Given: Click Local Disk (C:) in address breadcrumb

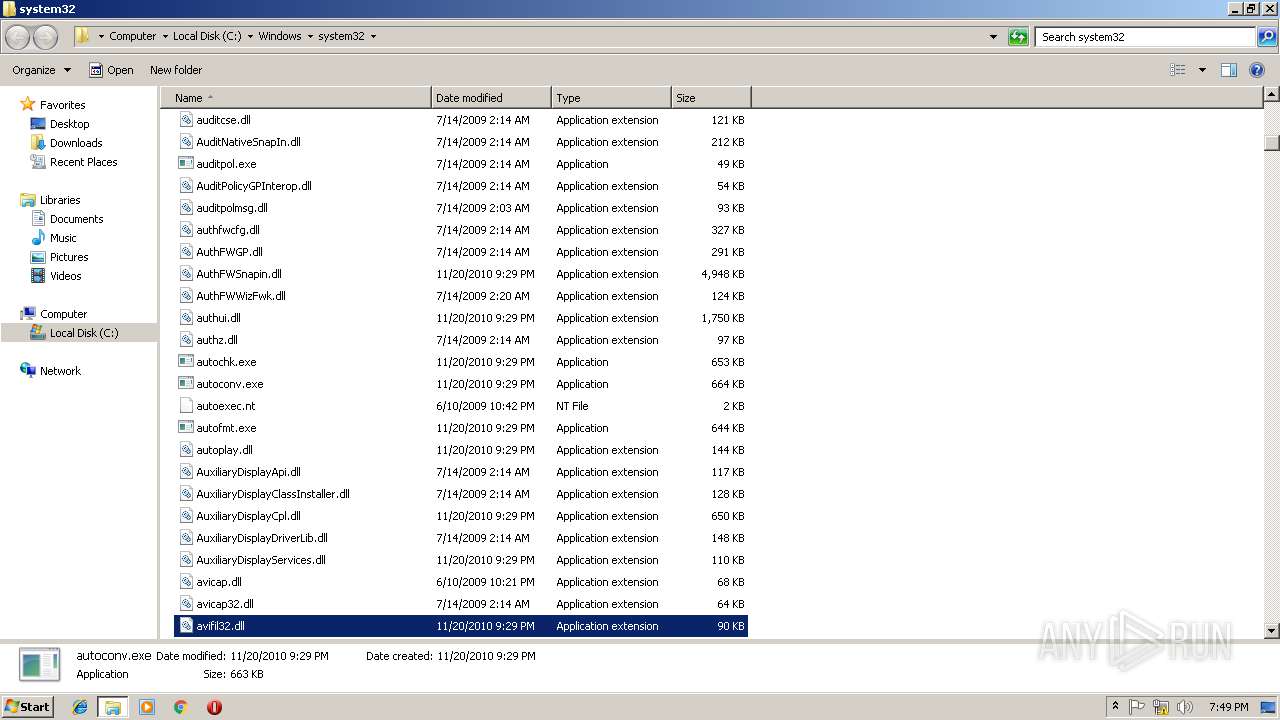Looking at the screenshot, I should pyautogui.click(x=207, y=36).
